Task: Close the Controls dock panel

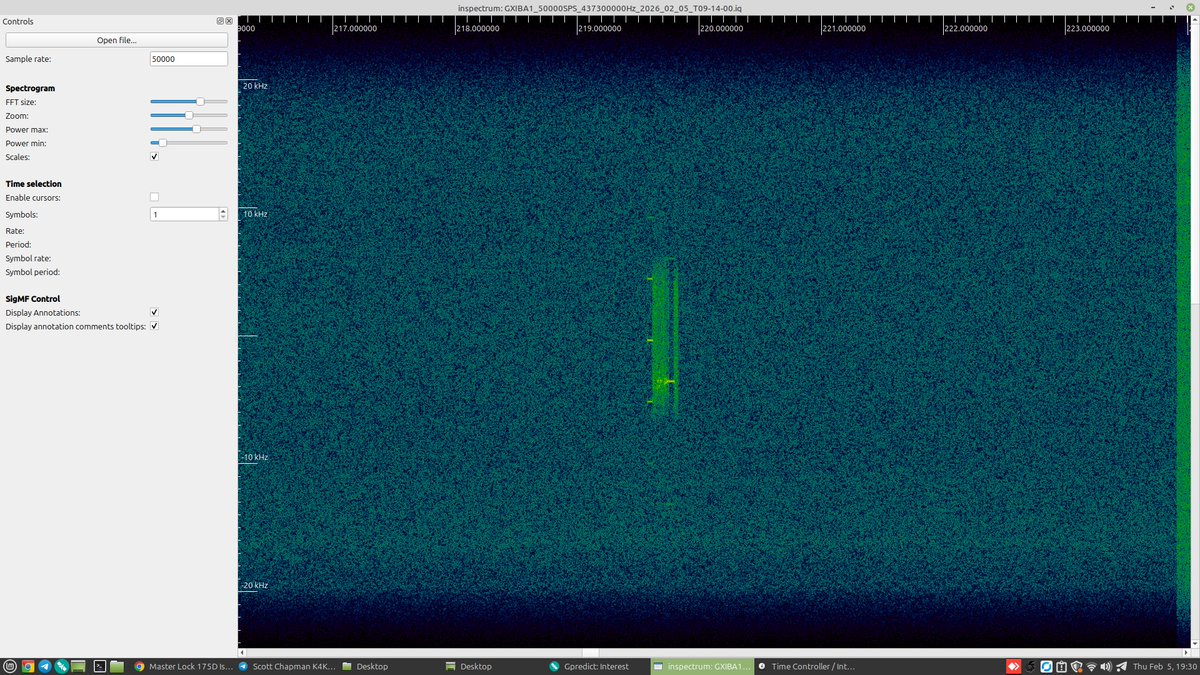Action: coord(229,21)
